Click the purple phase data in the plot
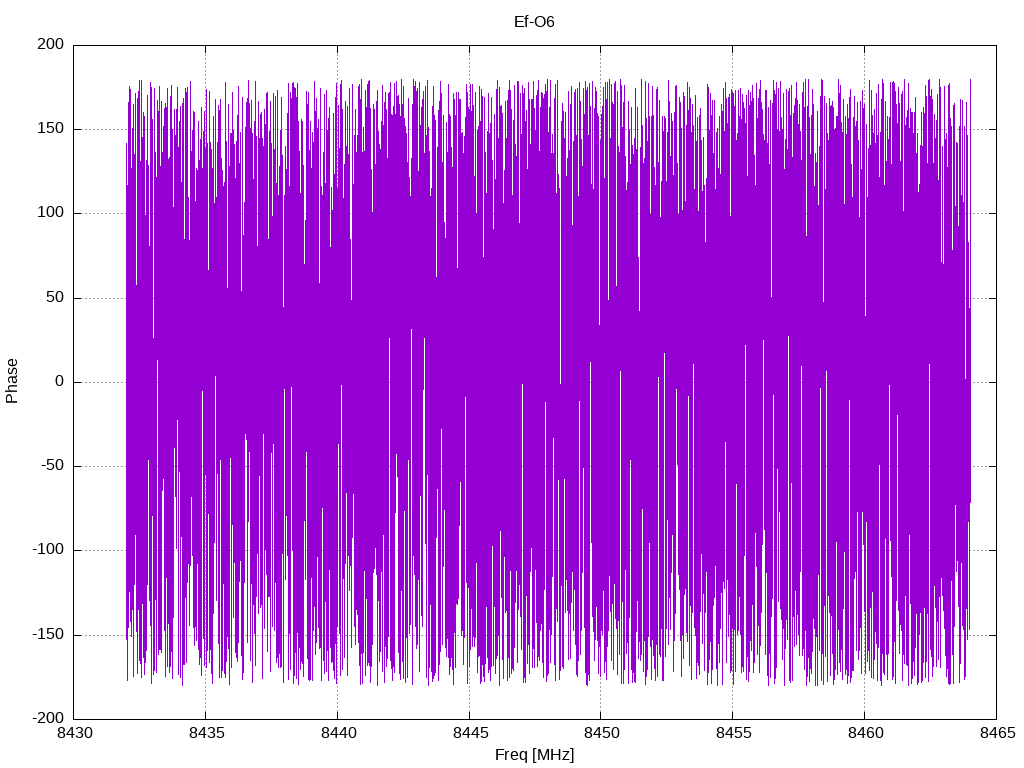 548,382
